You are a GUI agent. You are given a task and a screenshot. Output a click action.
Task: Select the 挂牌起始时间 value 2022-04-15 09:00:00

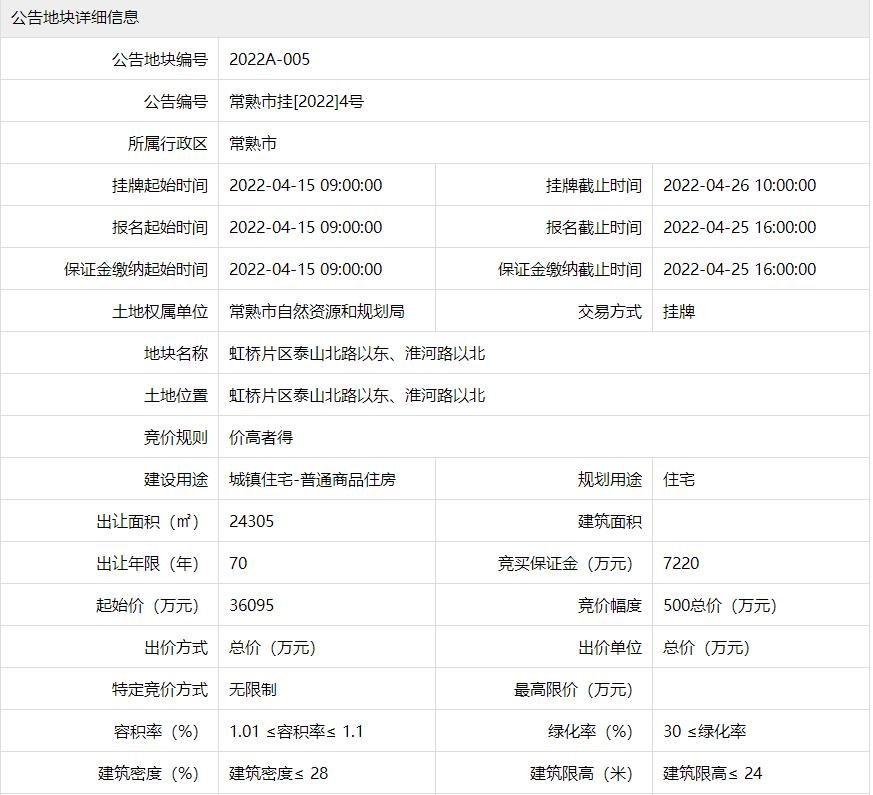[306, 185]
